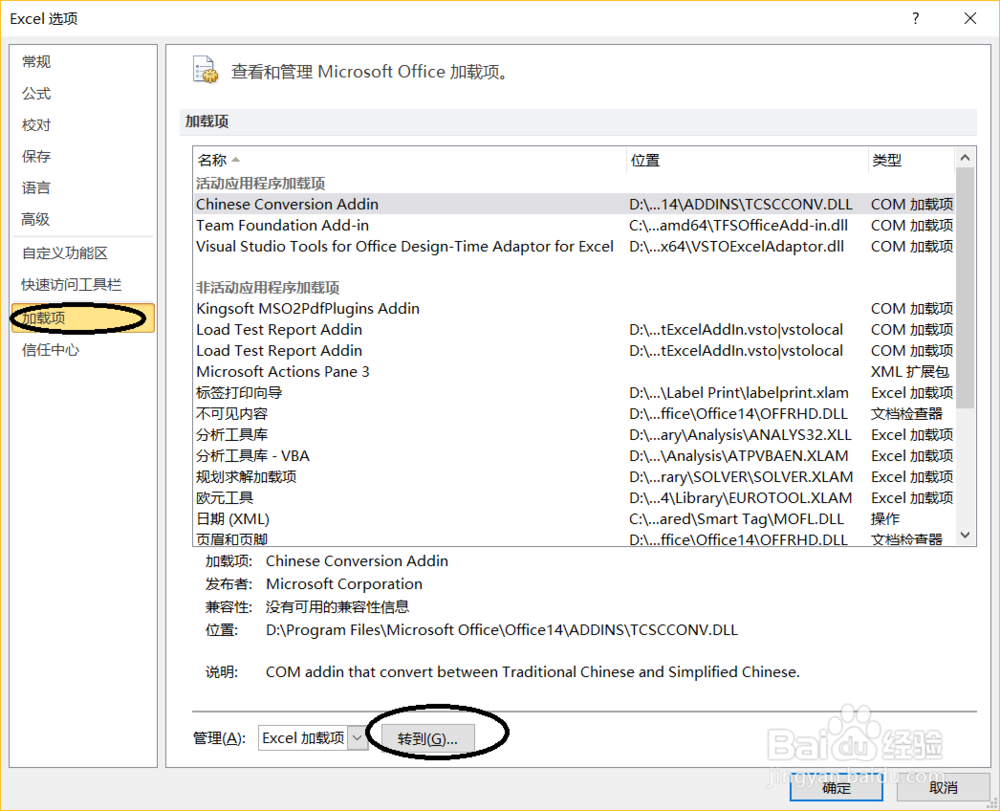Click the COM addin description text

click(533, 672)
